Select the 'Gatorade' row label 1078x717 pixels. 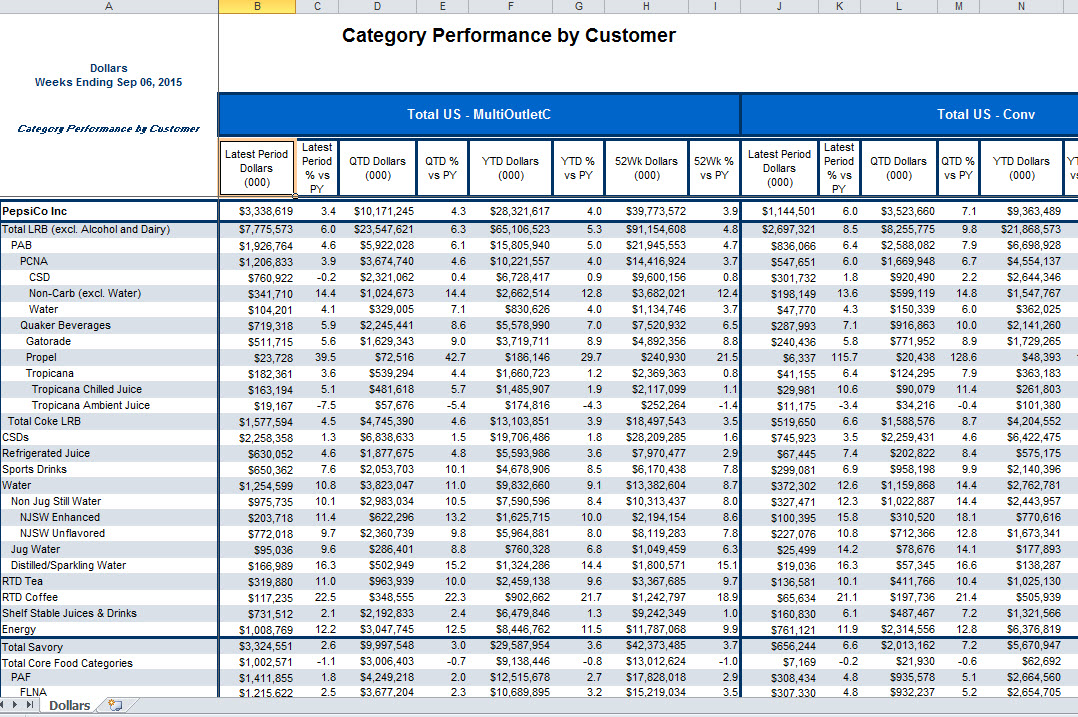(48, 342)
